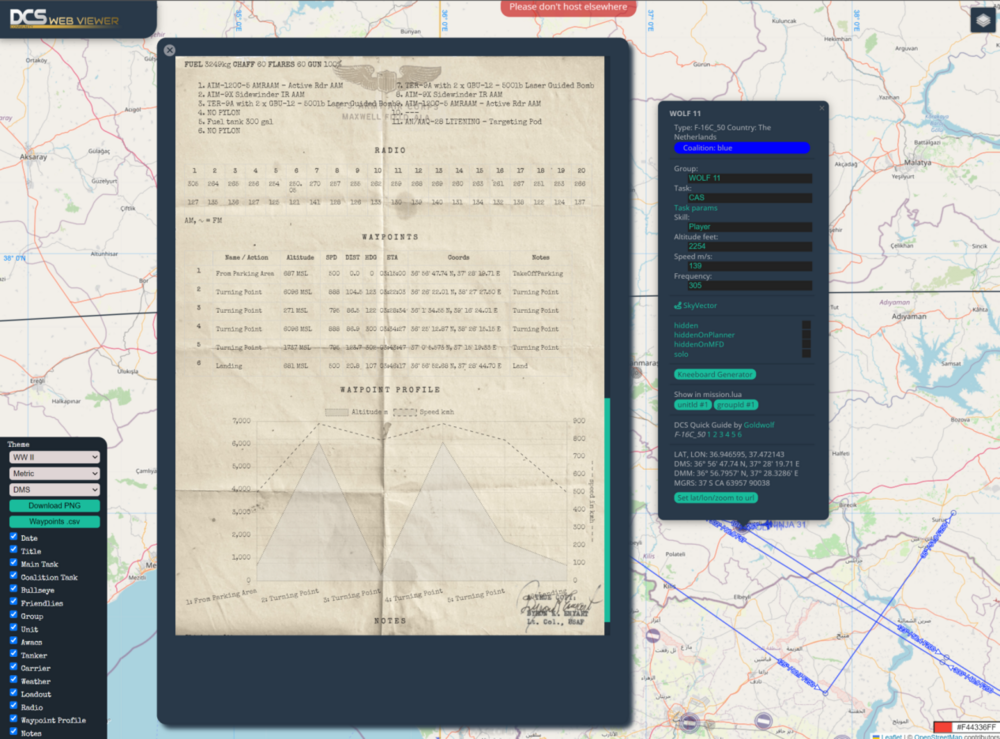The image size is (1000, 739).
Task: Click the blue Coalition: blue bar
Action: tap(742, 148)
